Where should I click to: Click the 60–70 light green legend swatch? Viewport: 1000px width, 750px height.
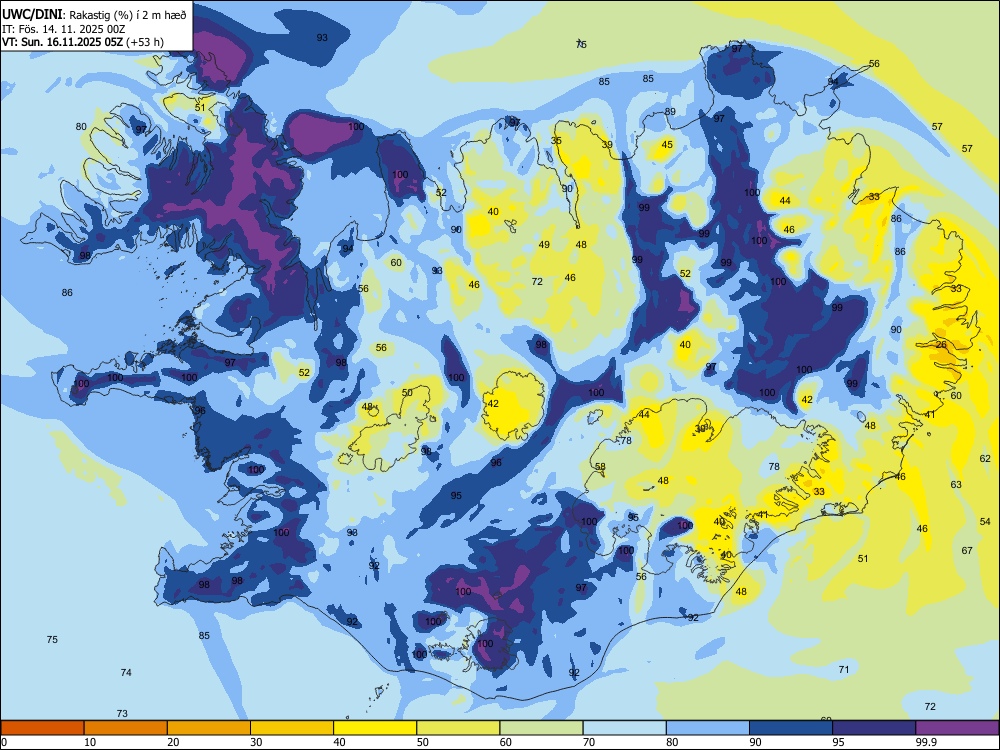[541, 728]
